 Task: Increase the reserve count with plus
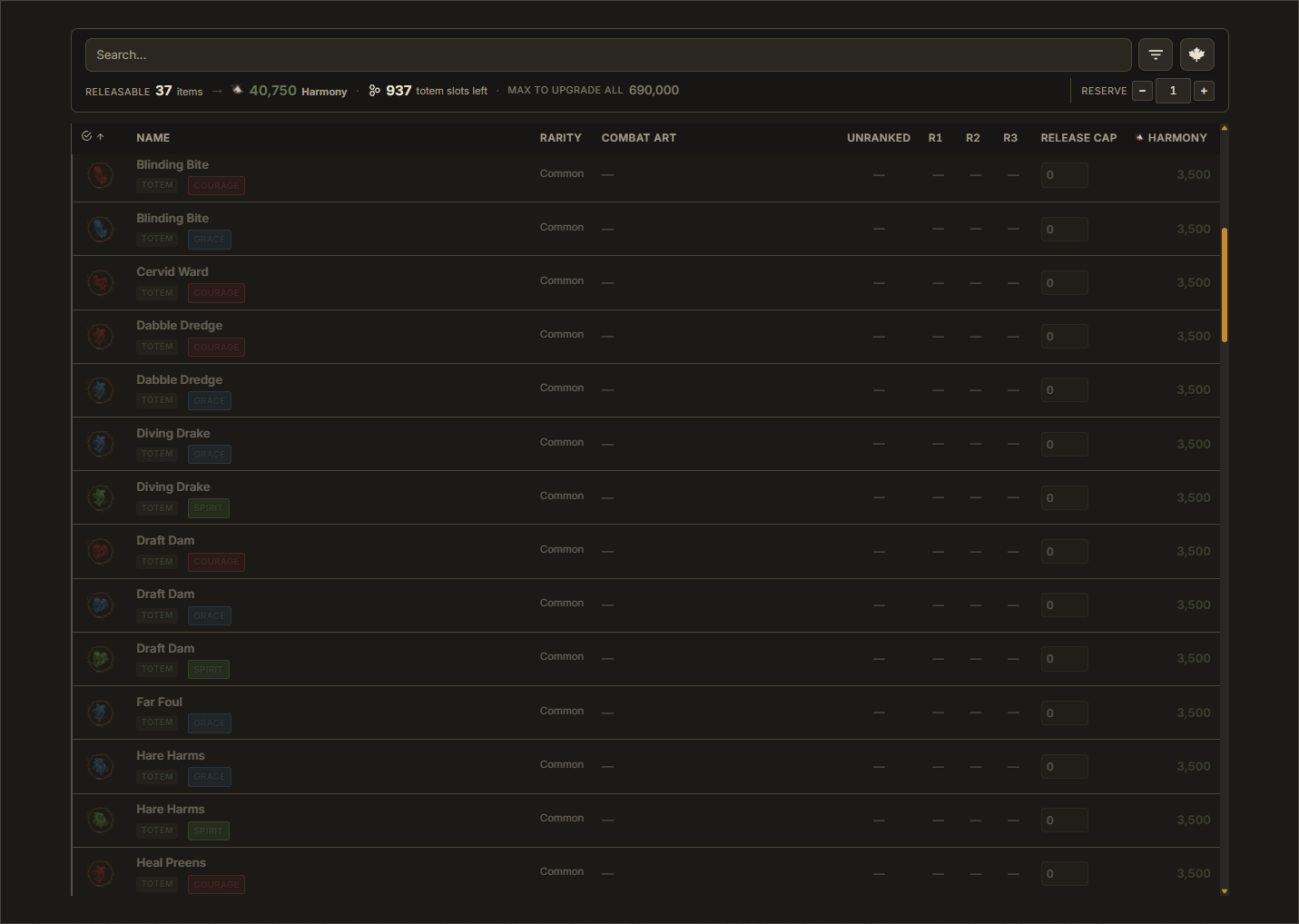1205,91
